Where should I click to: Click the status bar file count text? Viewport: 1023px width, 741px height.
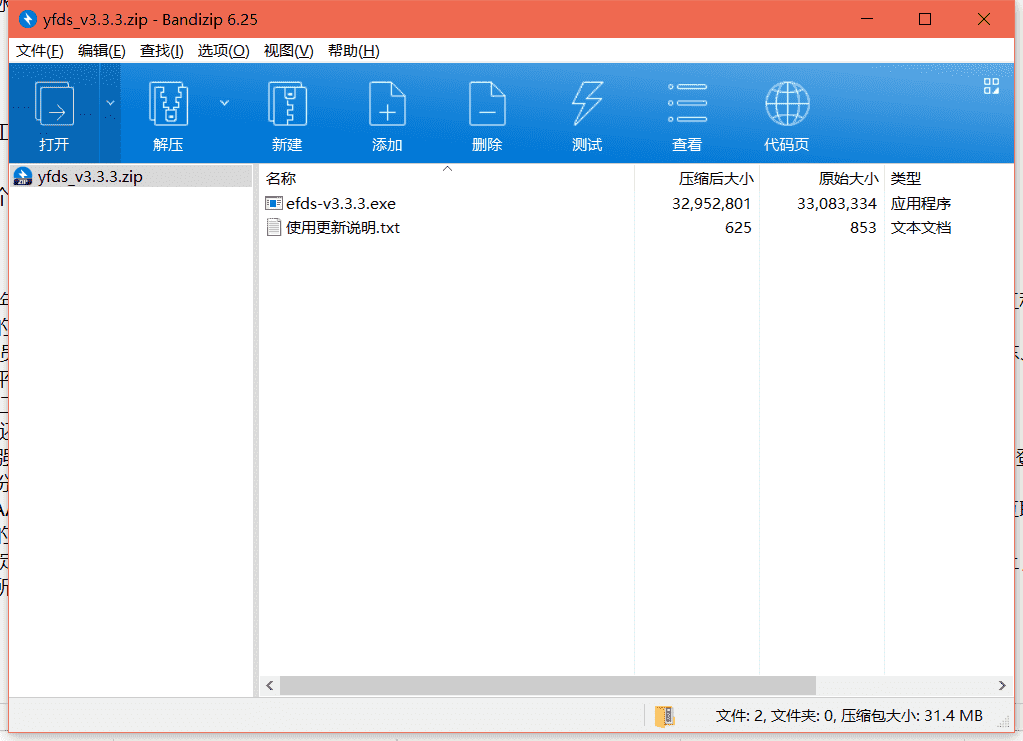click(x=849, y=716)
